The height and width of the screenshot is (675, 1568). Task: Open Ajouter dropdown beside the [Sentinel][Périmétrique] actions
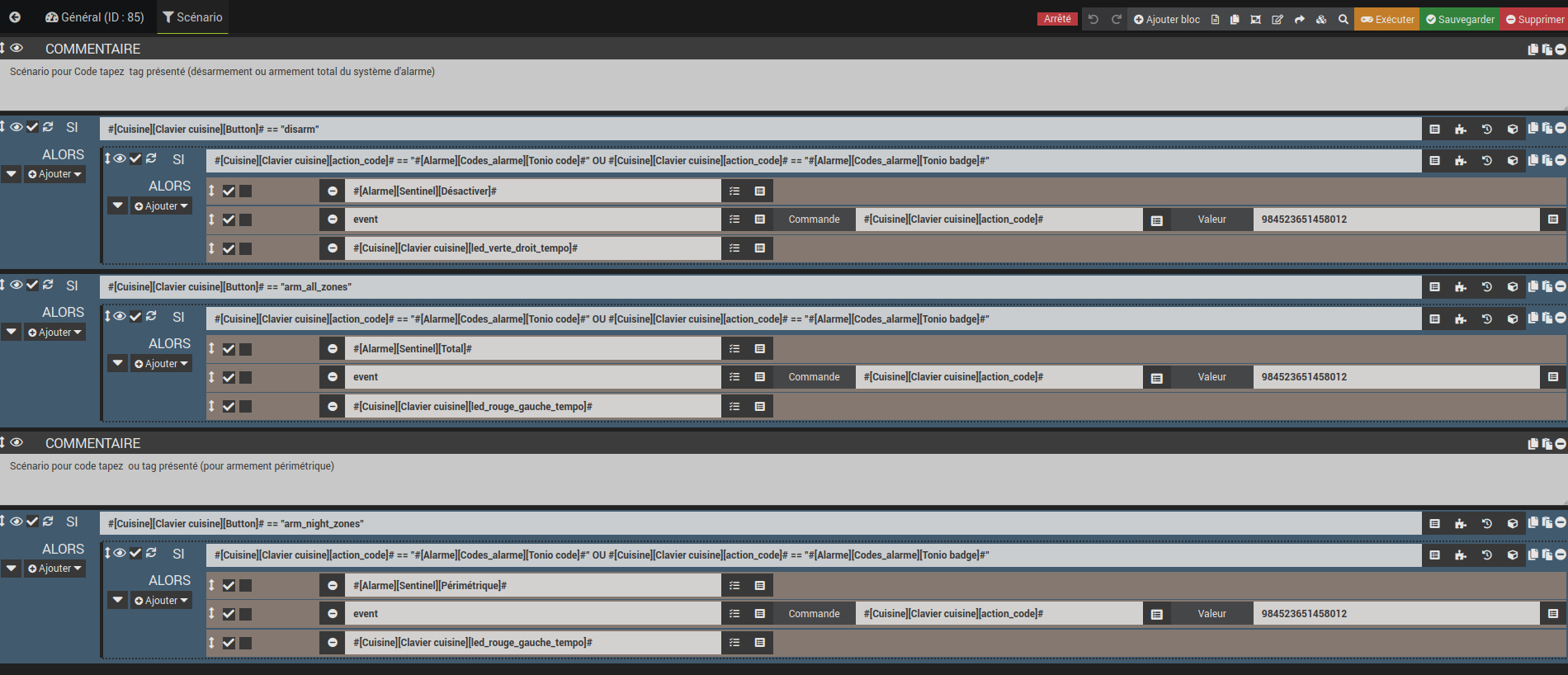[x=161, y=601]
